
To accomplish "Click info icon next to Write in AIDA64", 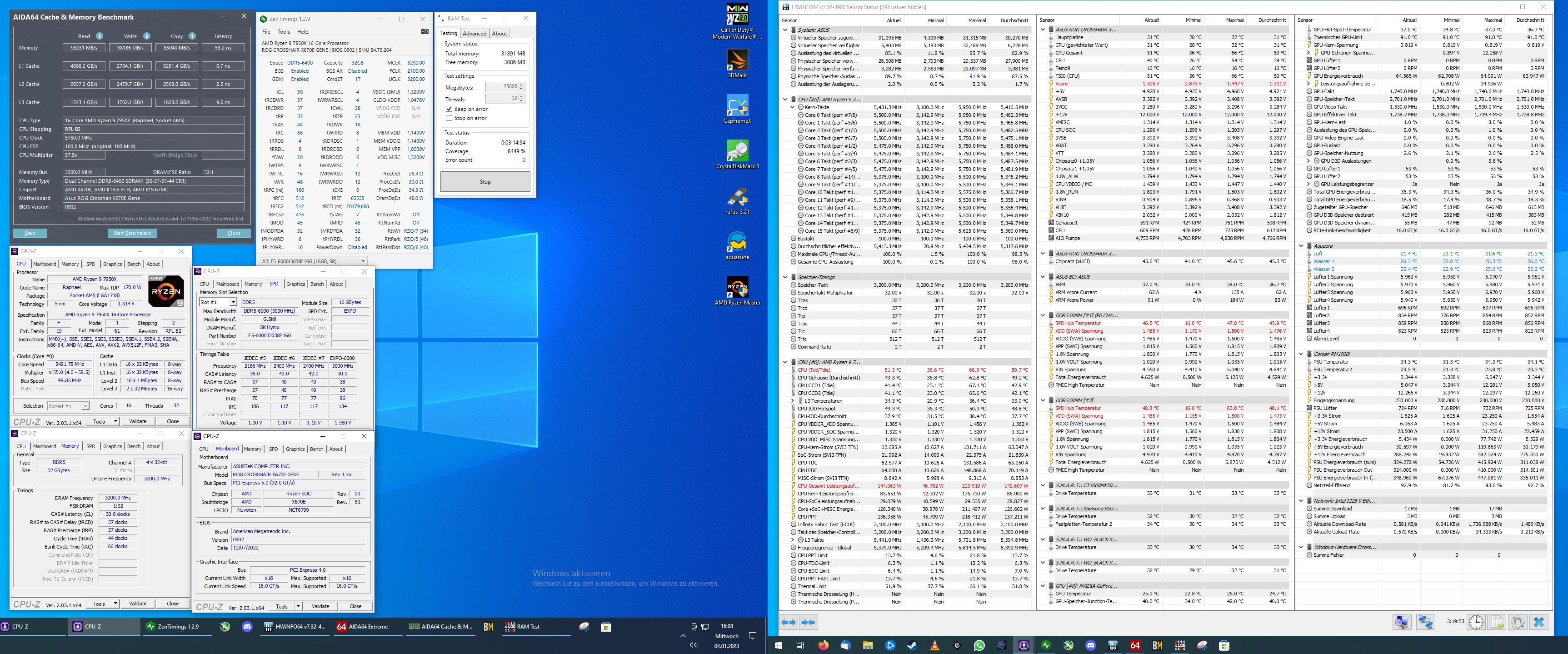I will [147, 36].
